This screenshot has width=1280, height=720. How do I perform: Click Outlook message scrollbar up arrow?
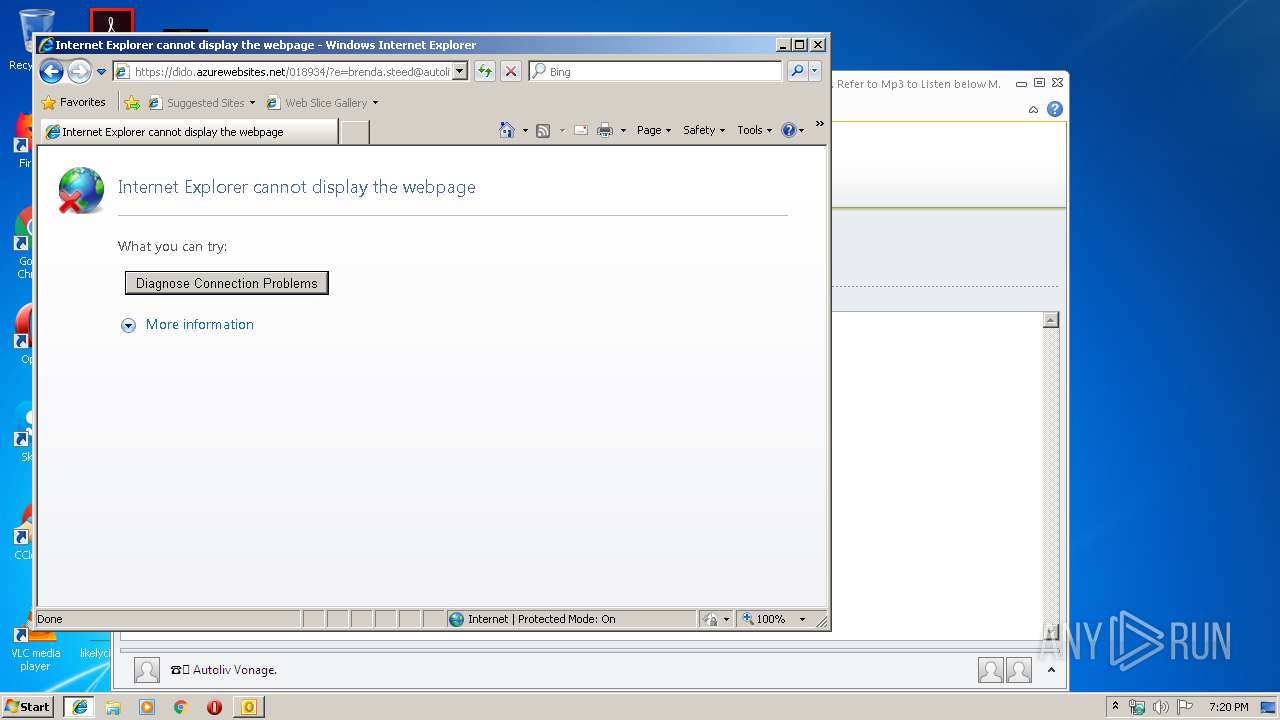coord(1051,320)
